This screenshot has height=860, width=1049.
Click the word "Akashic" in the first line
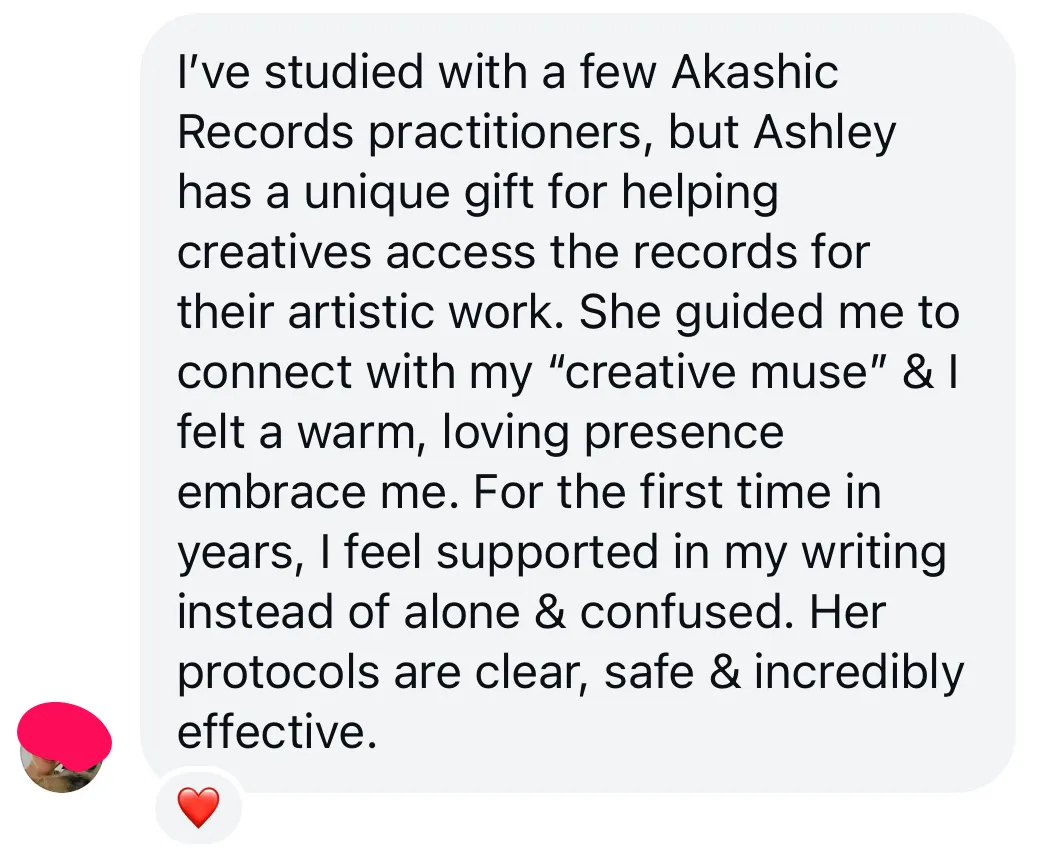pos(755,72)
